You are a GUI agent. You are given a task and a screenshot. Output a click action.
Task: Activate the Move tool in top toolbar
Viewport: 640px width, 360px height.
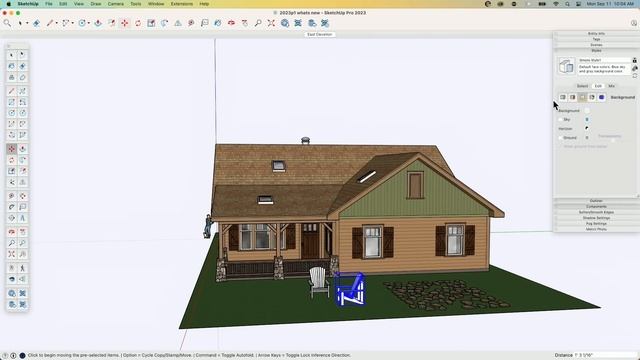point(124,23)
